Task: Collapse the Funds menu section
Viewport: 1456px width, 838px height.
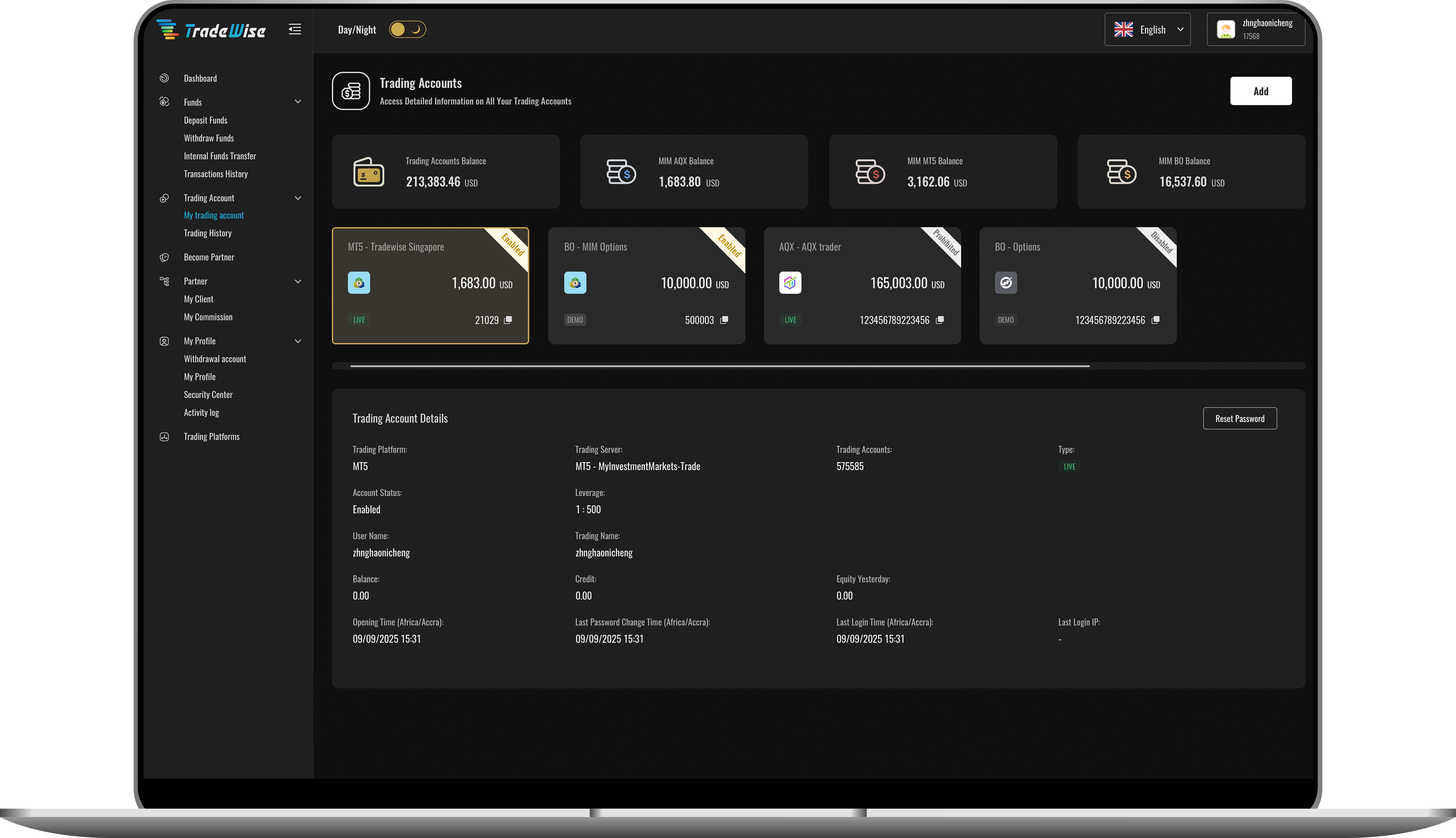Action: 298,102
